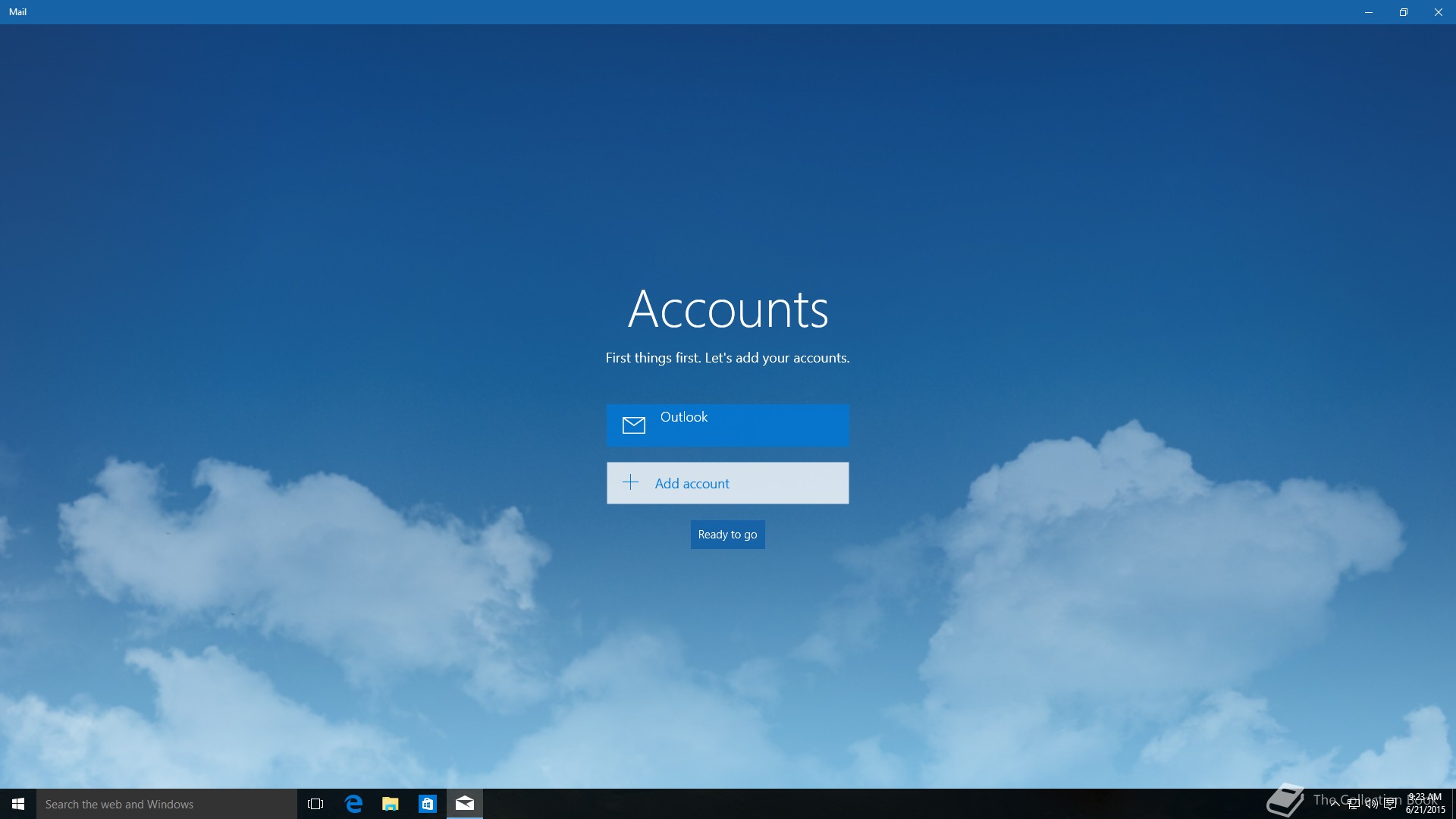The height and width of the screenshot is (819, 1456).
Task: Open the Action Center notifications icon
Action: pyautogui.click(x=1390, y=804)
